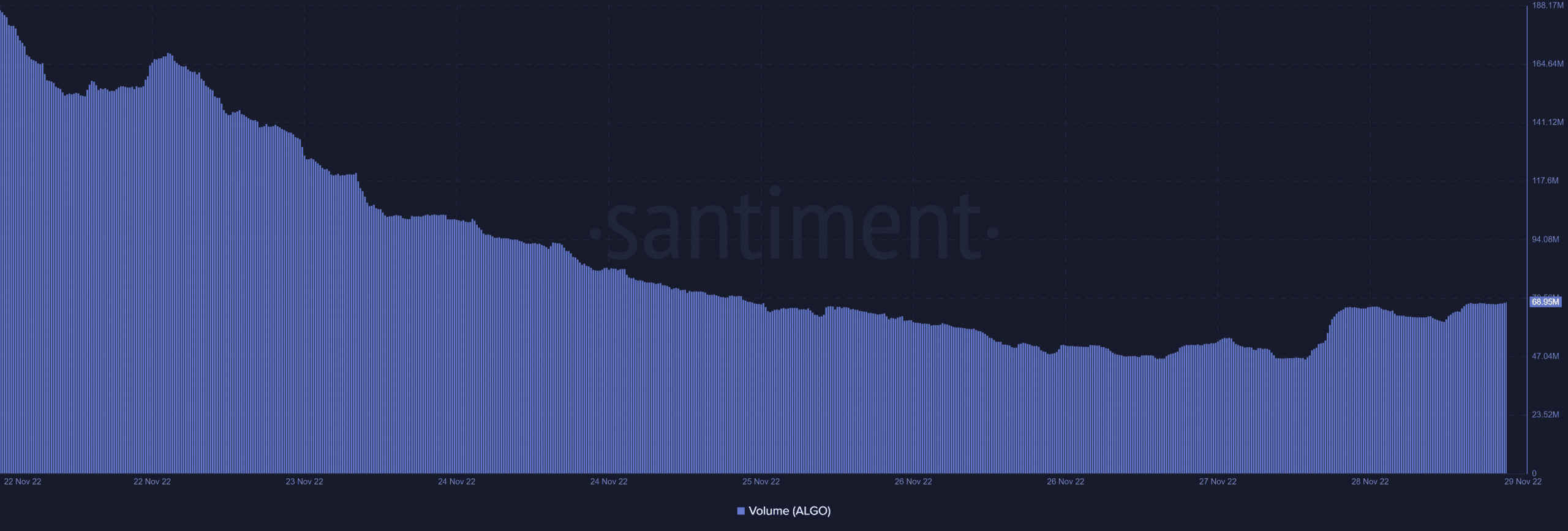
Task: Click the 28 Nov 22 date label
Action: click(1370, 481)
